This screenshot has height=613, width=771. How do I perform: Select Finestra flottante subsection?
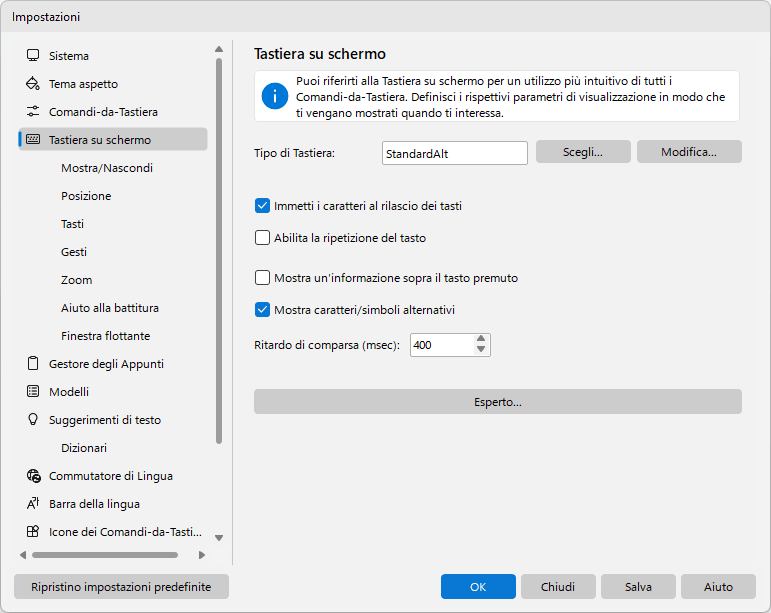coord(105,336)
